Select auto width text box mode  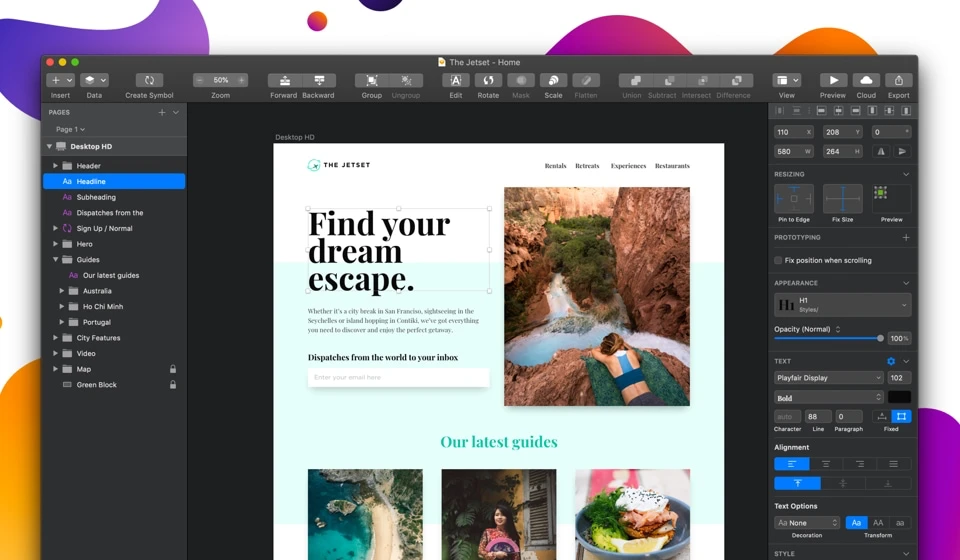(882, 416)
